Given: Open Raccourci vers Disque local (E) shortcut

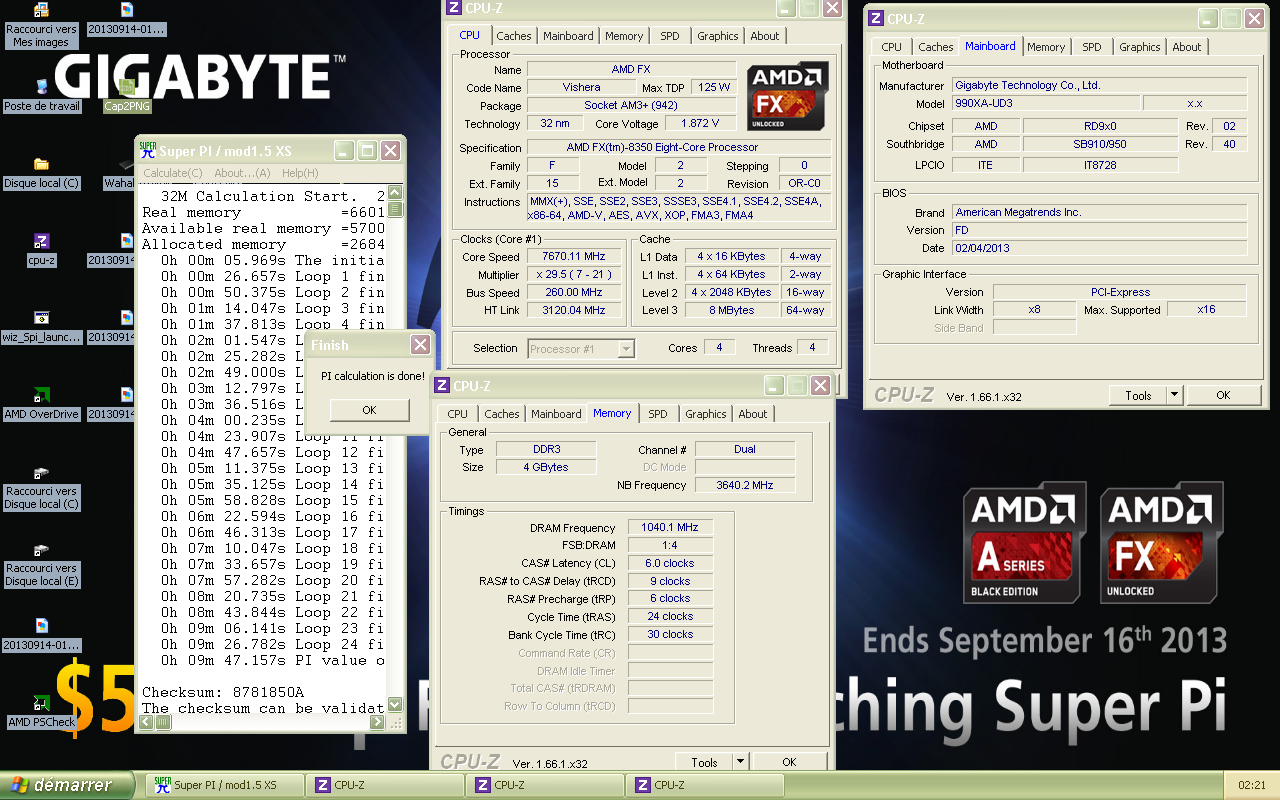Looking at the screenshot, I should [41, 566].
